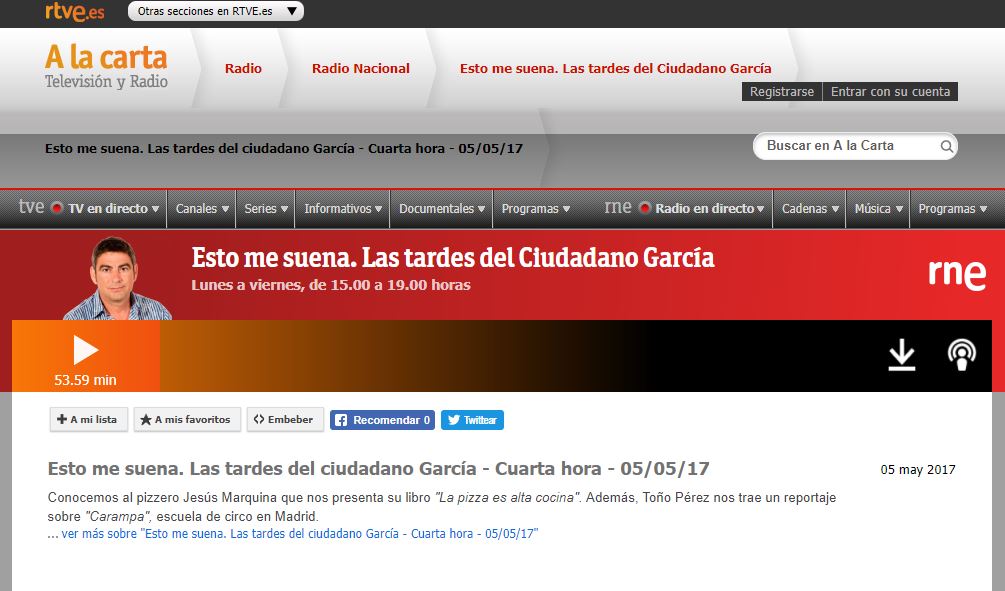Expand the TV Programas menu
This screenshot has height=591, width=1005.
(535, 208)
